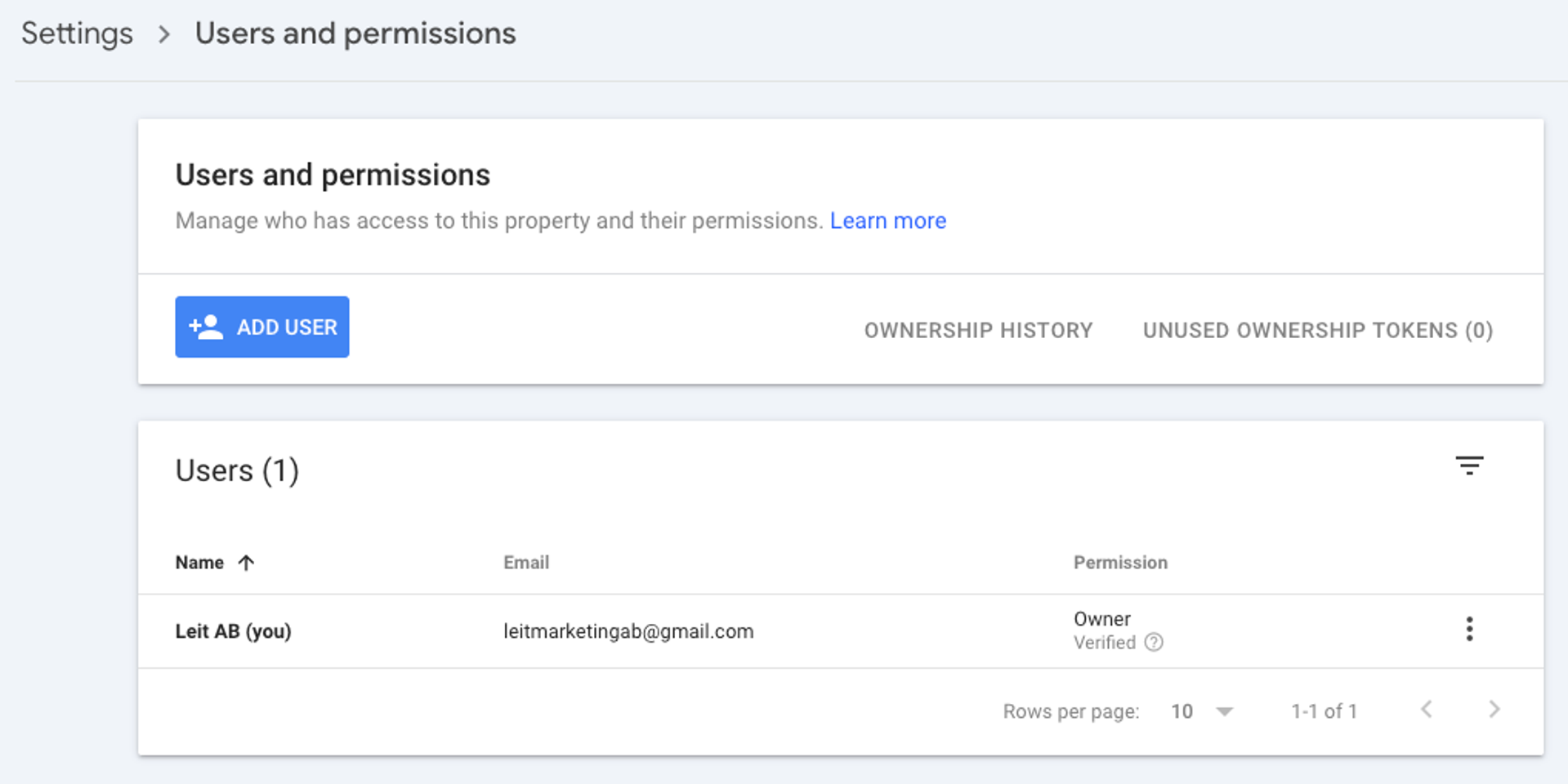Open OWNERSHIP HISTORY
The image size is (1568, 784).
coord(978,330)
